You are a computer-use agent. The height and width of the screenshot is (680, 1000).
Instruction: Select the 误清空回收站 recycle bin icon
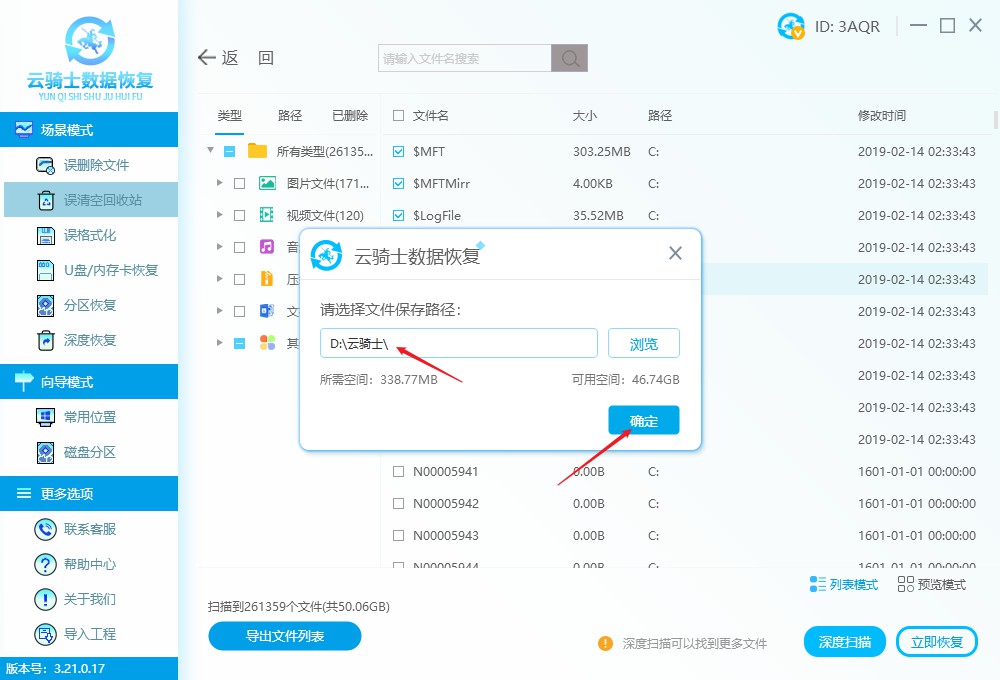[x=46, y=200]
